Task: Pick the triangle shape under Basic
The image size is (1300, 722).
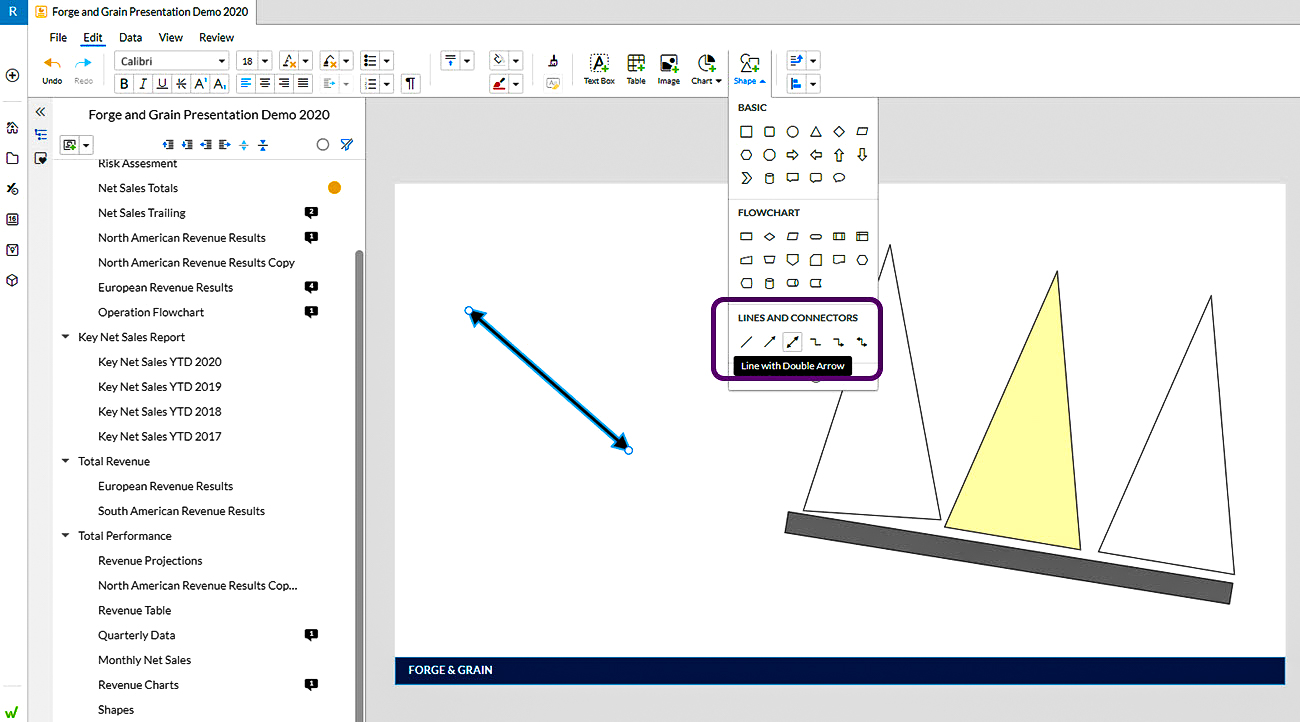Action: click(x=816, y=132)
